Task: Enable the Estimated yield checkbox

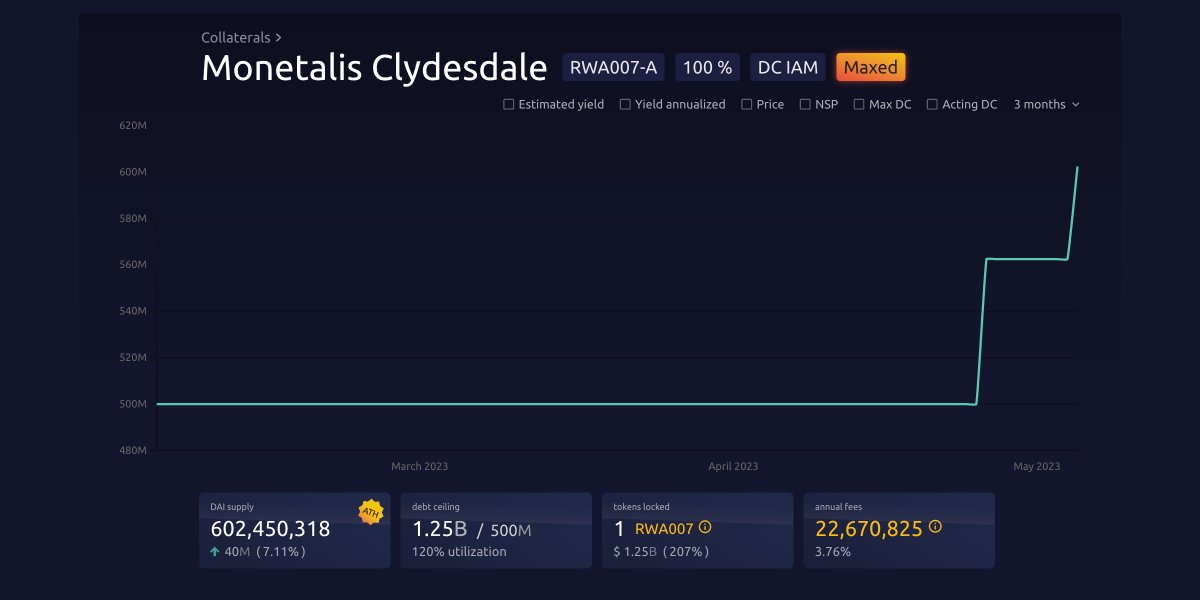Action: coord(509,104)
